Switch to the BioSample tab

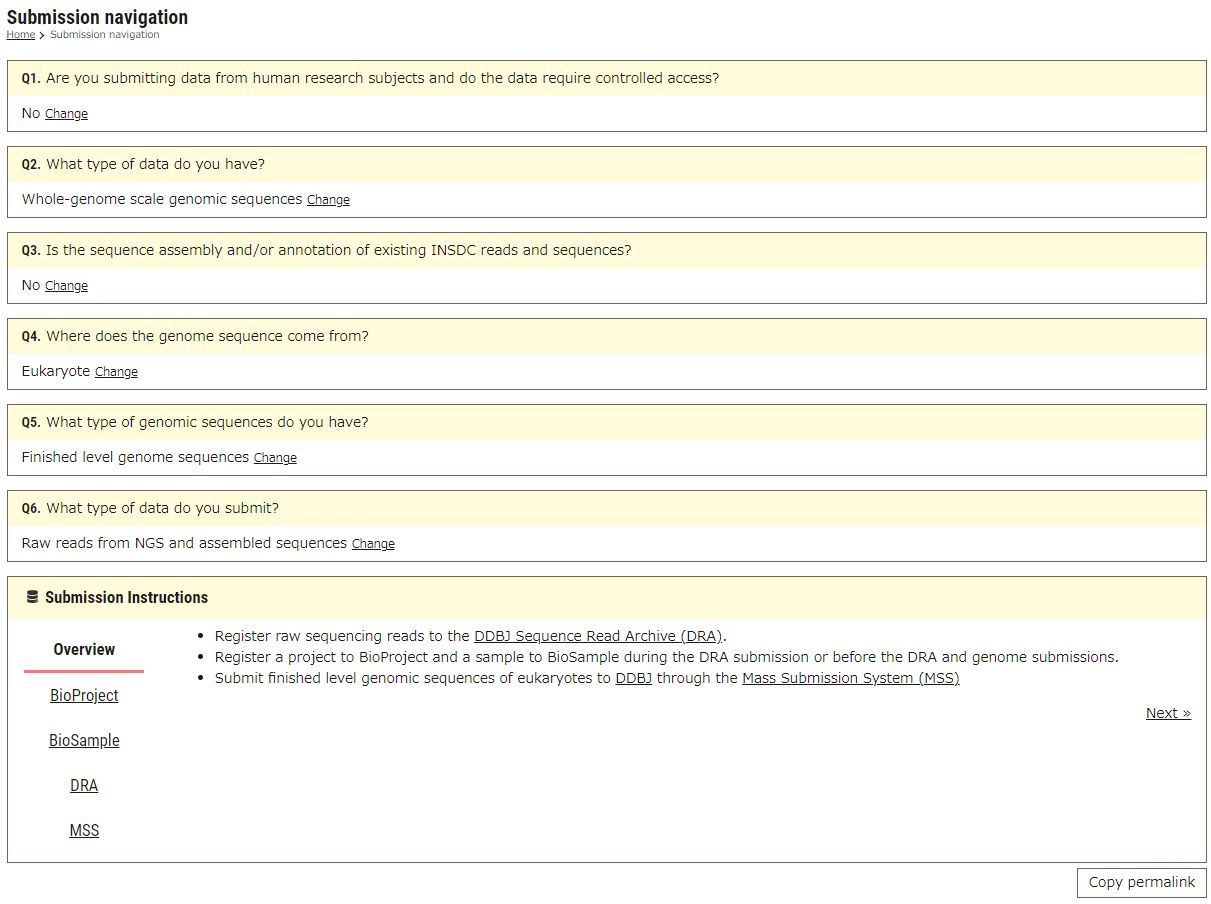(84, 740)
